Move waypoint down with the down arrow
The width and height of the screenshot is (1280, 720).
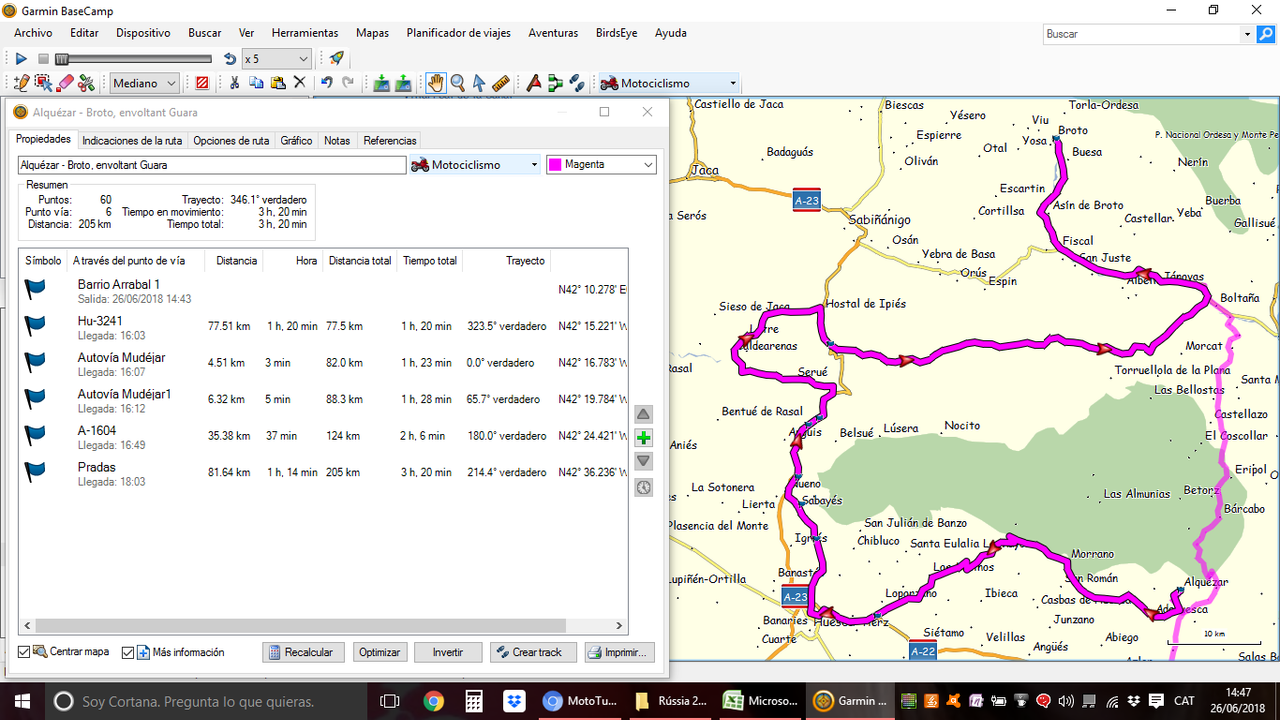[x=644, y=462]
